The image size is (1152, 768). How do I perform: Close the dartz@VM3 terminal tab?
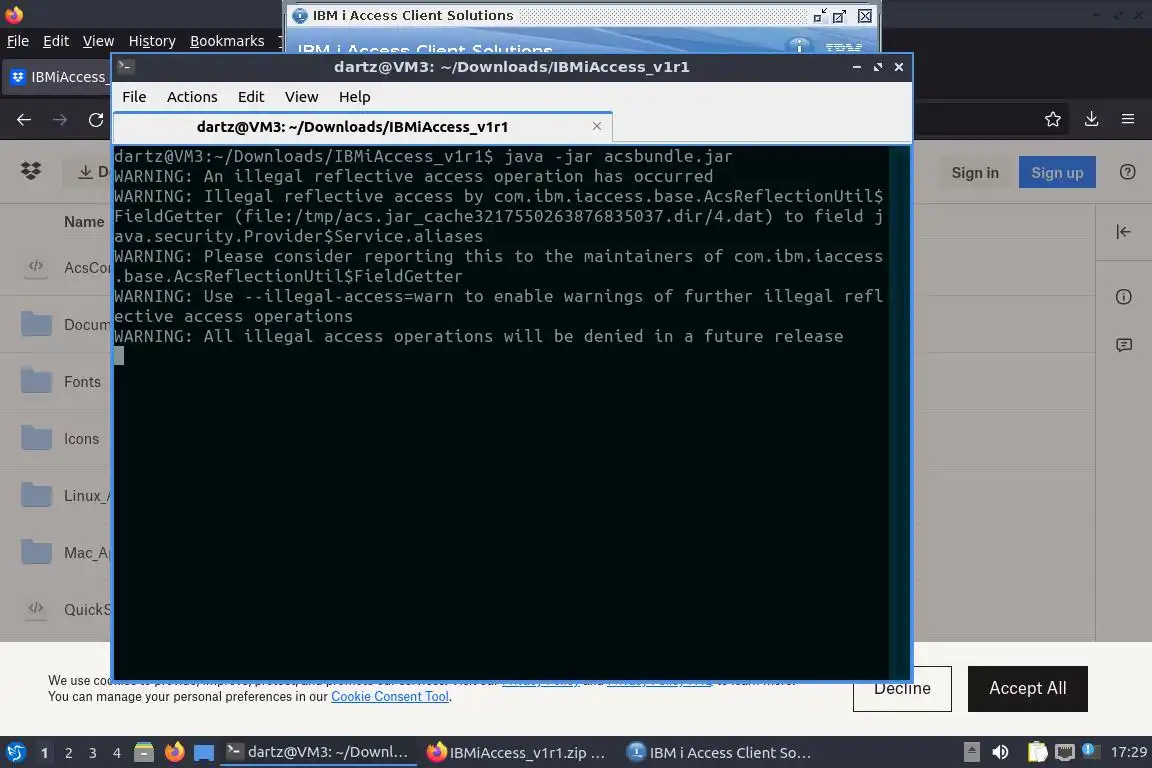point(597,126)
